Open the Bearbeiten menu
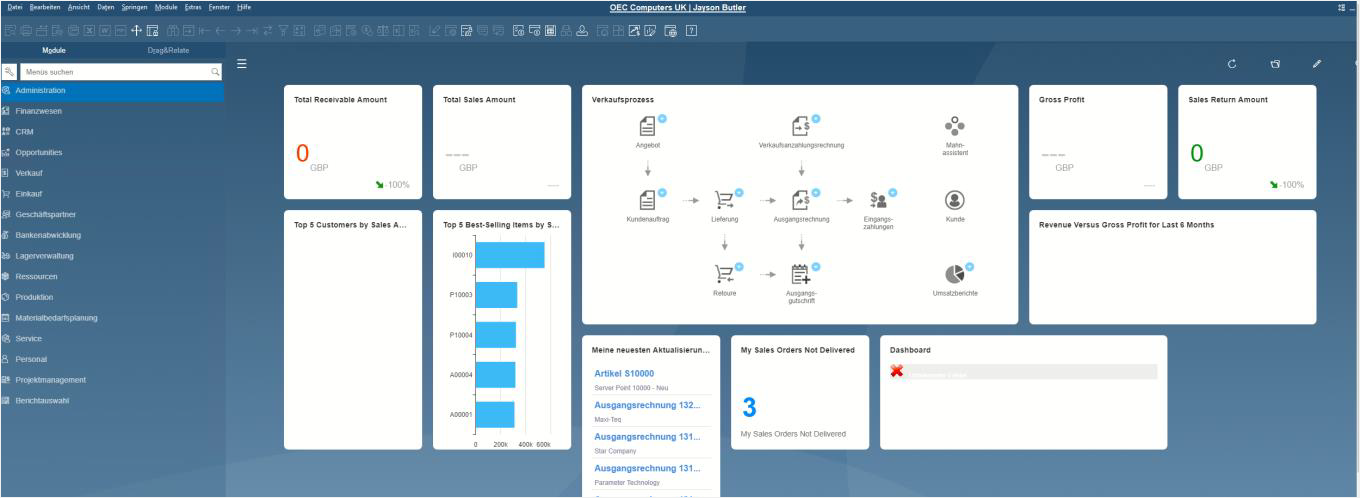This screenshot has width=1360, height=498. (x=45, y=7)
